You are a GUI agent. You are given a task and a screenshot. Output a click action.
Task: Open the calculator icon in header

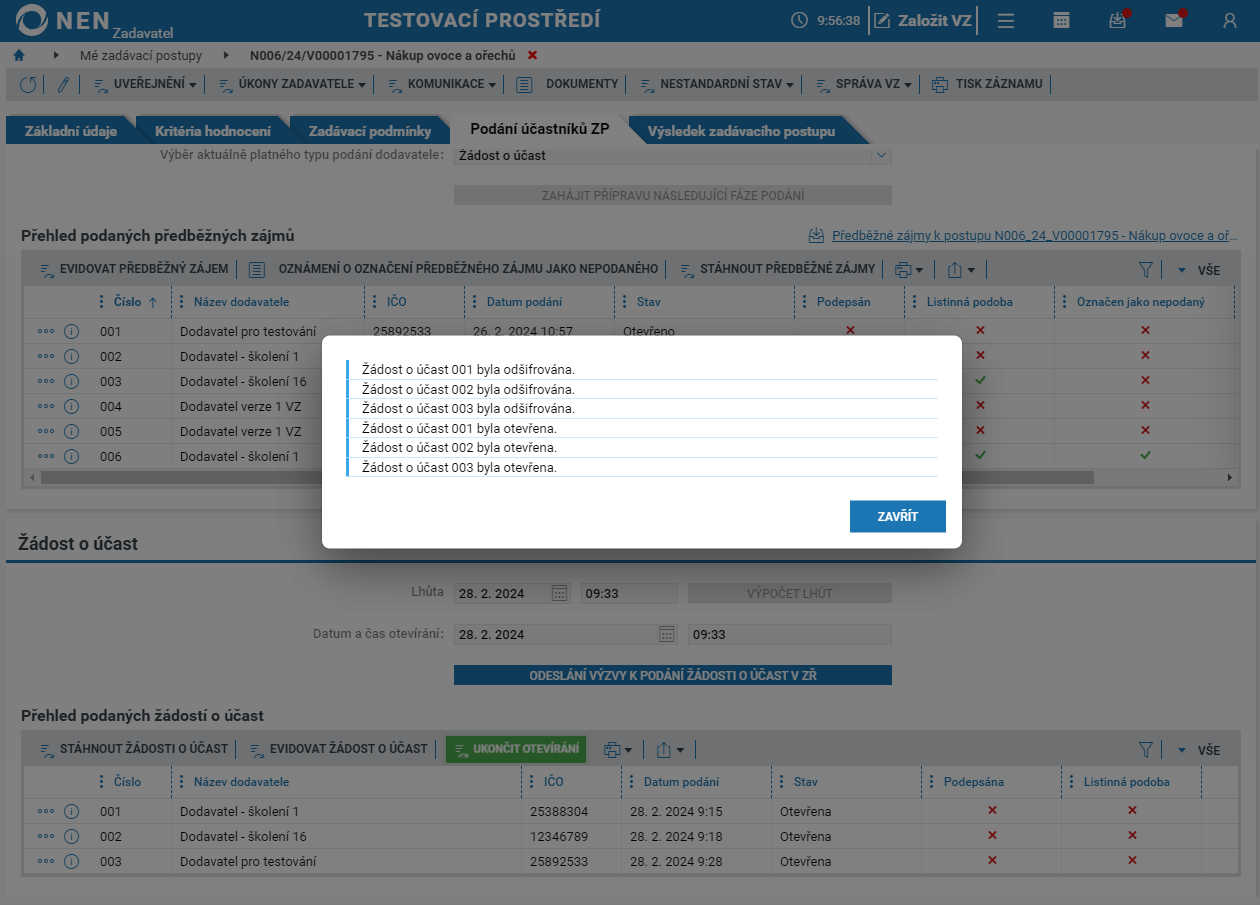1062,20
